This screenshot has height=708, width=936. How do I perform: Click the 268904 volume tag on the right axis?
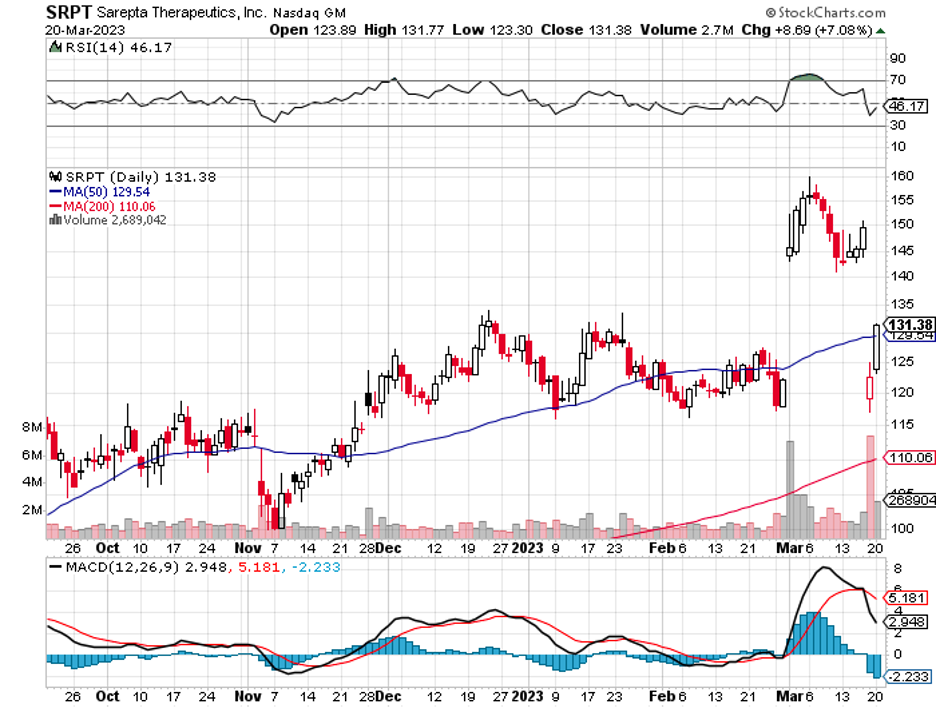(911, 500)
